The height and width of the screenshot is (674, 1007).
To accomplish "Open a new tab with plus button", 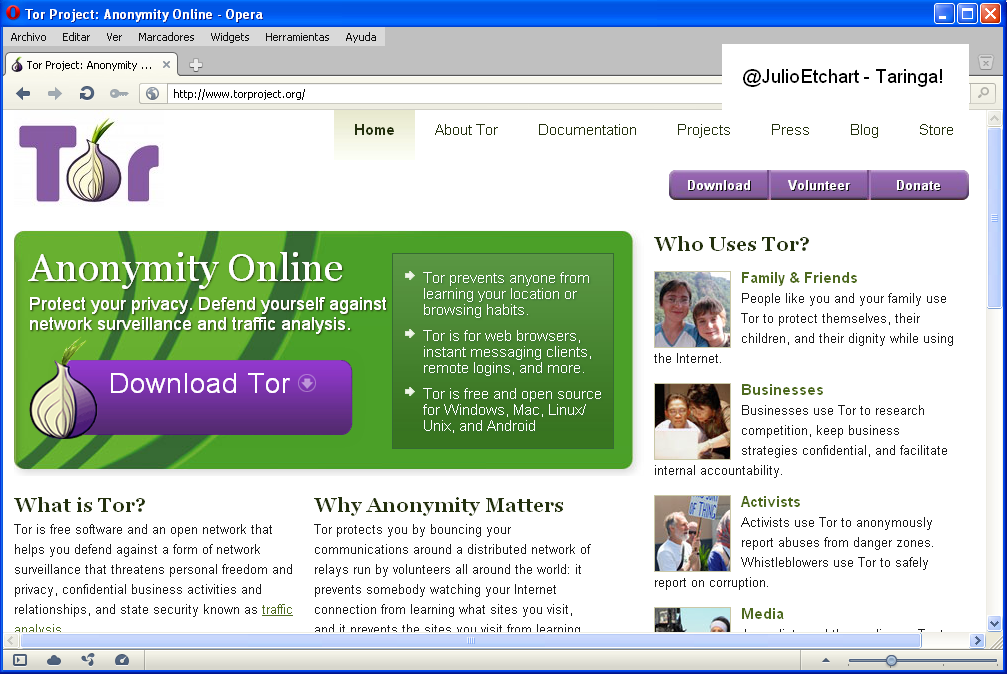I will click(196, 65).
